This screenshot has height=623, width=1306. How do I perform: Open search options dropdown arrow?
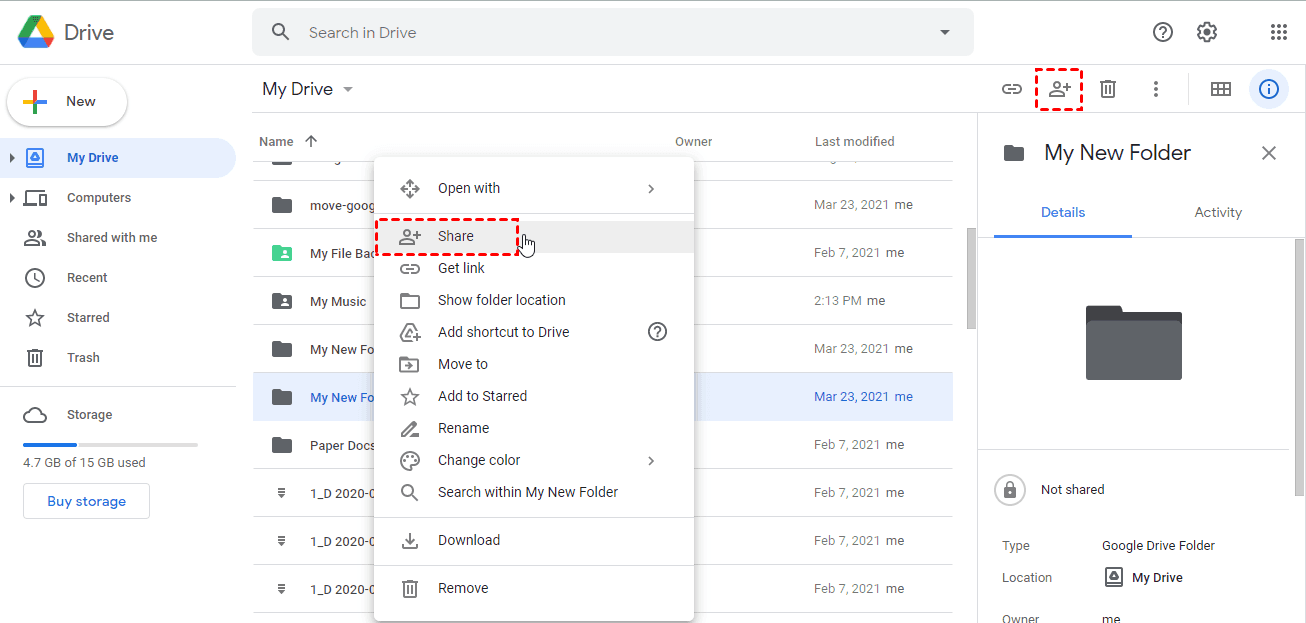coord(945,32)
